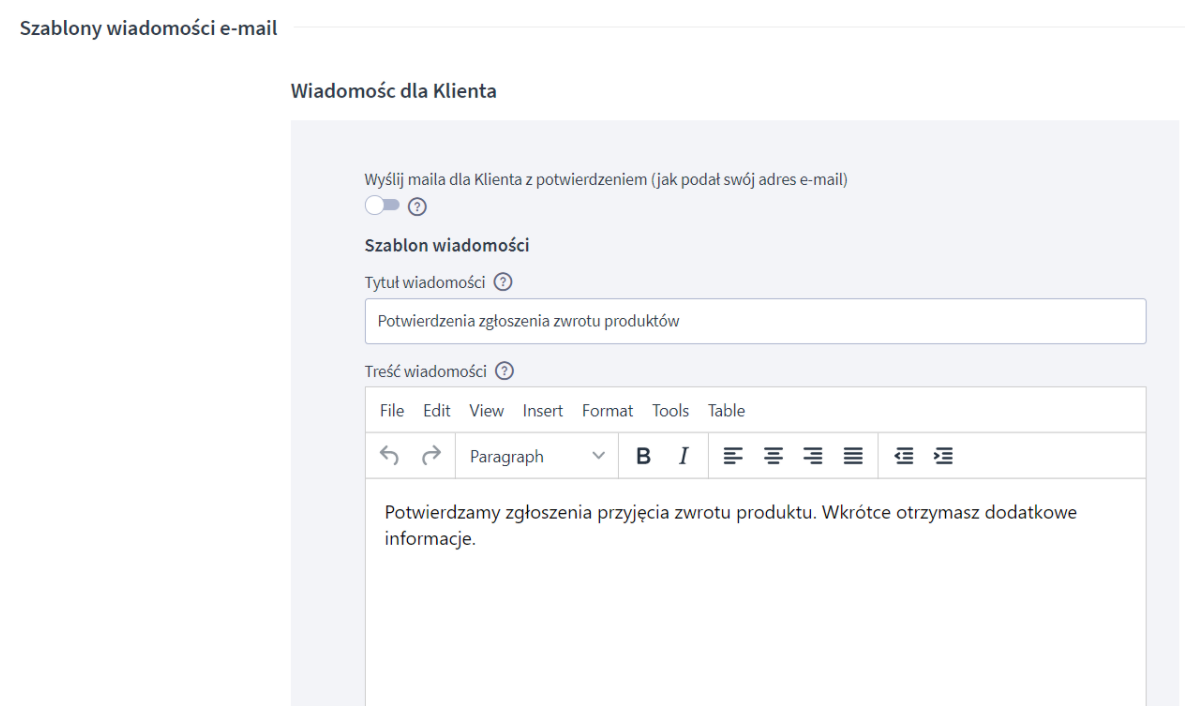
Task: Align text right
Action: point(813,456)
